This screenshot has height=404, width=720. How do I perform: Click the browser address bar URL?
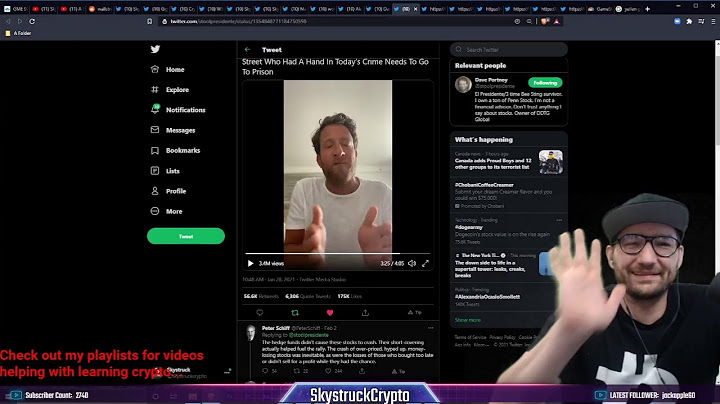[238, 21]
